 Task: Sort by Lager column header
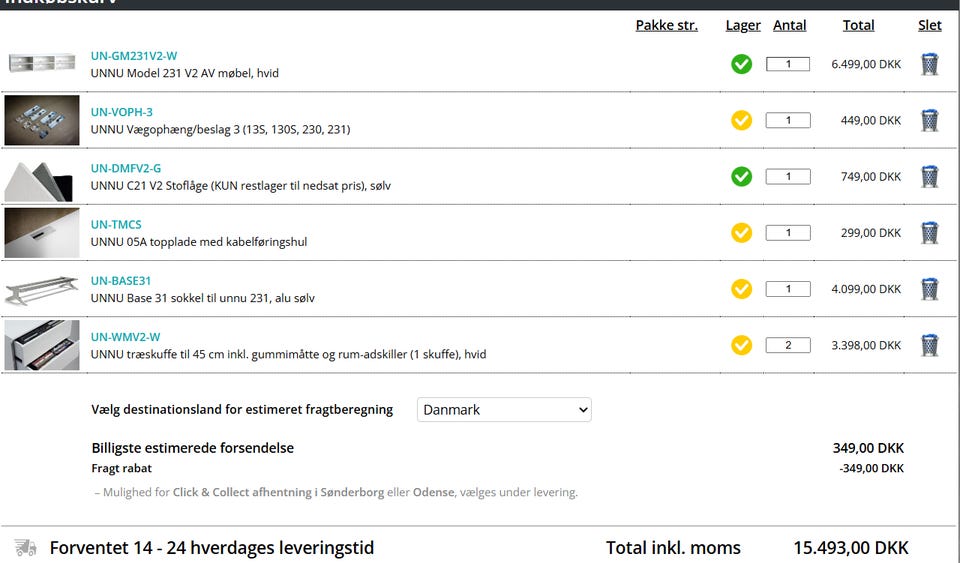[x=743, y=26]
